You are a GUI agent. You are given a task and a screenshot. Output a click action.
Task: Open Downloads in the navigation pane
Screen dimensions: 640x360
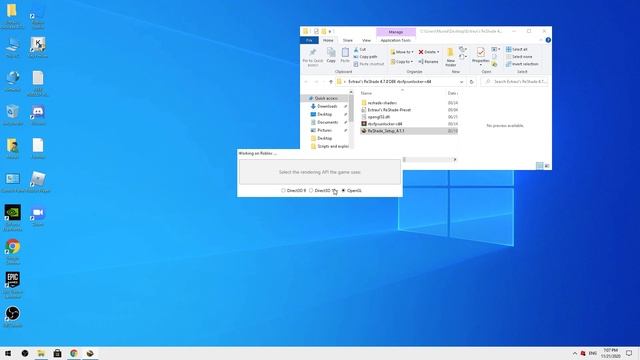[x=327, y=106]
